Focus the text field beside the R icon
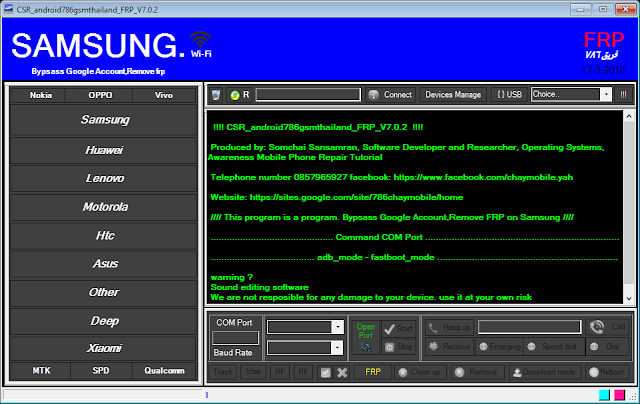 [308, 95]
